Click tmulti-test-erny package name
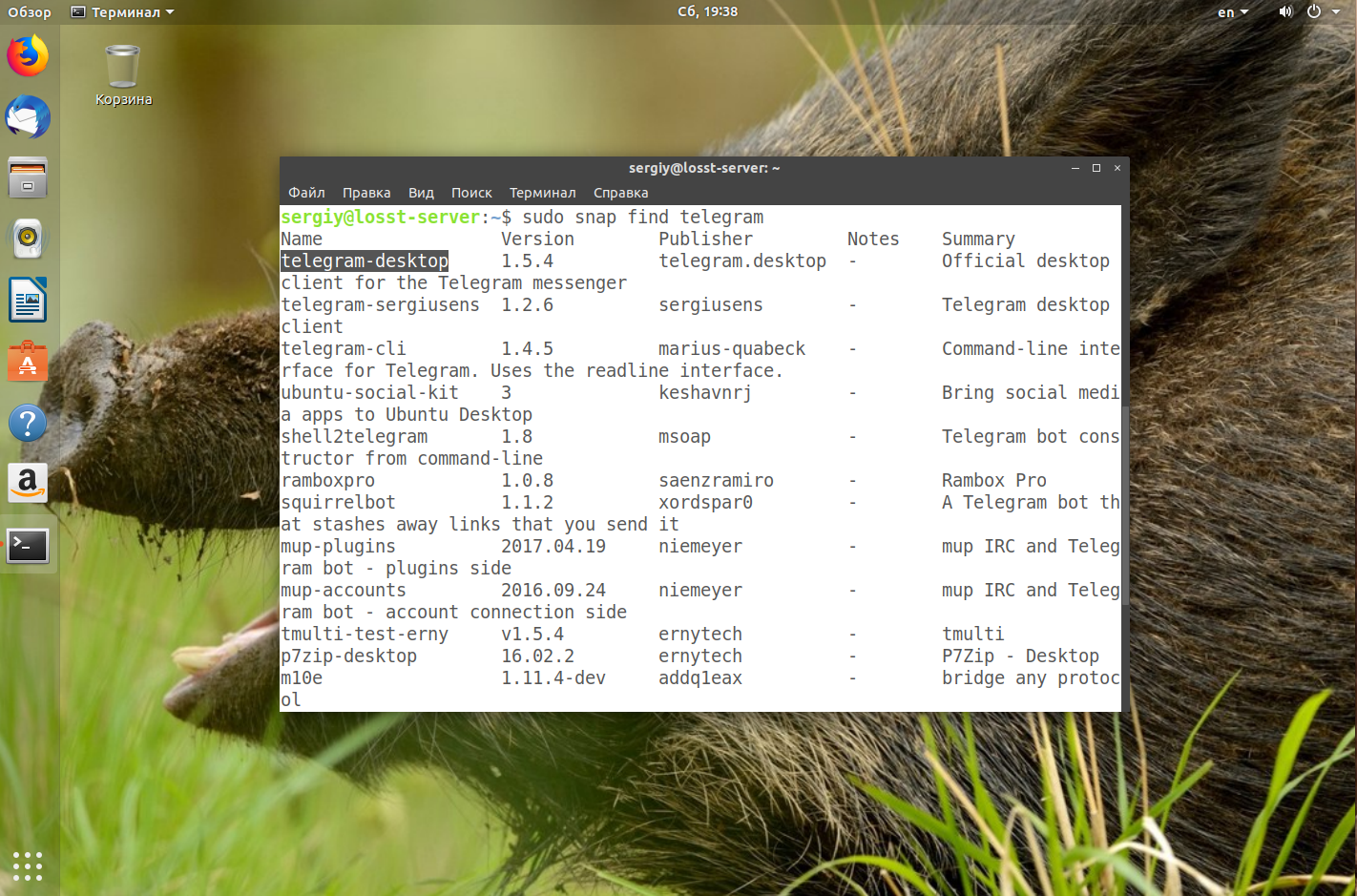The width and height of the screenshot is (1357, 896). coord(365,634)
